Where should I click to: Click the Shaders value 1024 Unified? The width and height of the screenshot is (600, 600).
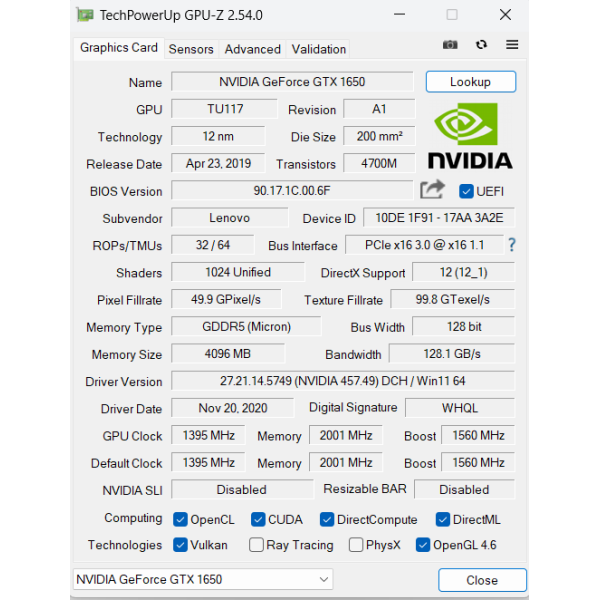[238, 272]
